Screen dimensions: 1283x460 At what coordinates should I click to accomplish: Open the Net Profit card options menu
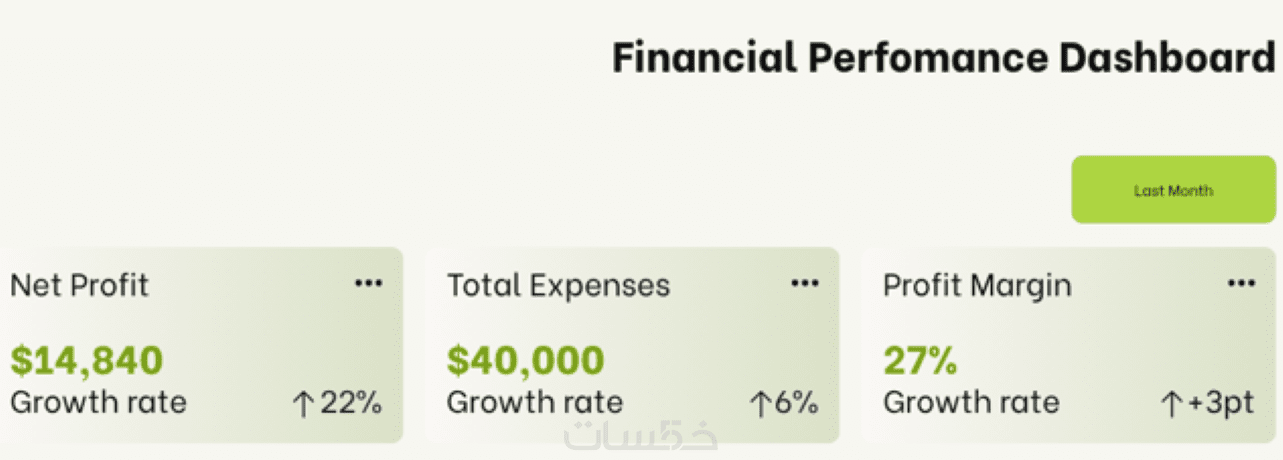click(368, 284)
